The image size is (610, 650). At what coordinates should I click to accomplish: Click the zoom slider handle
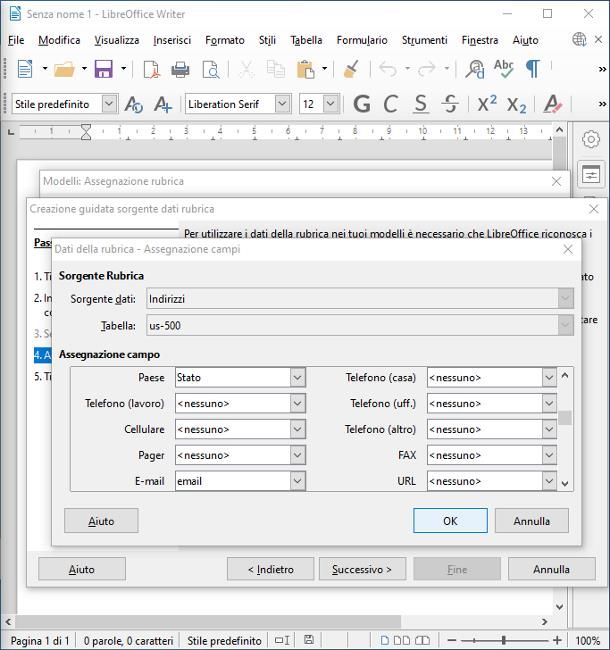[x=503, y=640]
